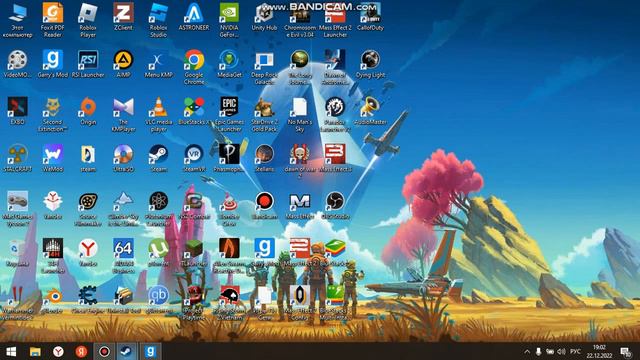The width and height of the screenshot is (640, 360).
Task: Select the Rising Storm 2 Vietnam shortcut
Action: tap(229, 302)
